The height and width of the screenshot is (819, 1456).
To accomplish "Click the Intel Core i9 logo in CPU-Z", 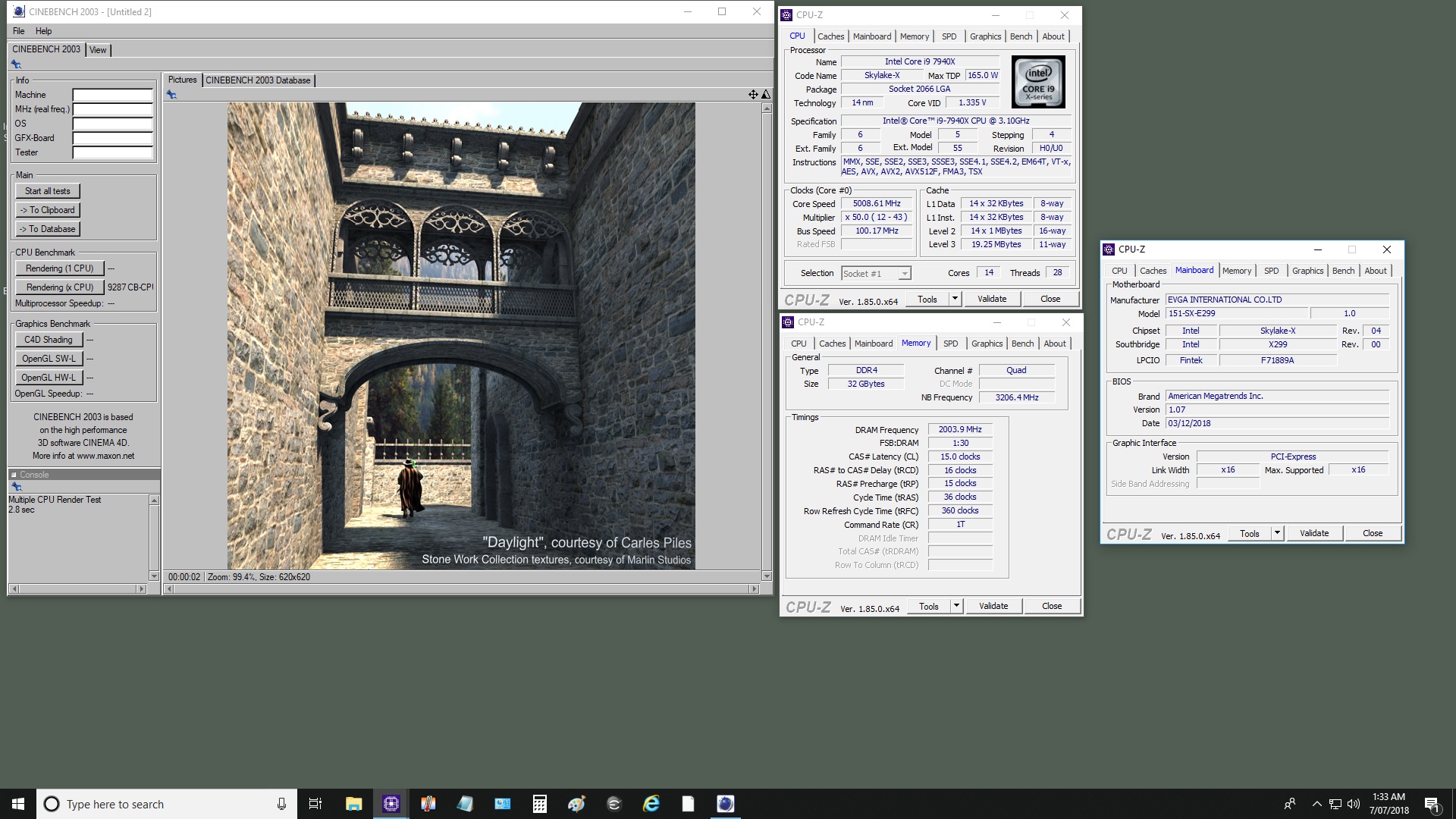I will pyautogui.click(x=1038, y=82).
